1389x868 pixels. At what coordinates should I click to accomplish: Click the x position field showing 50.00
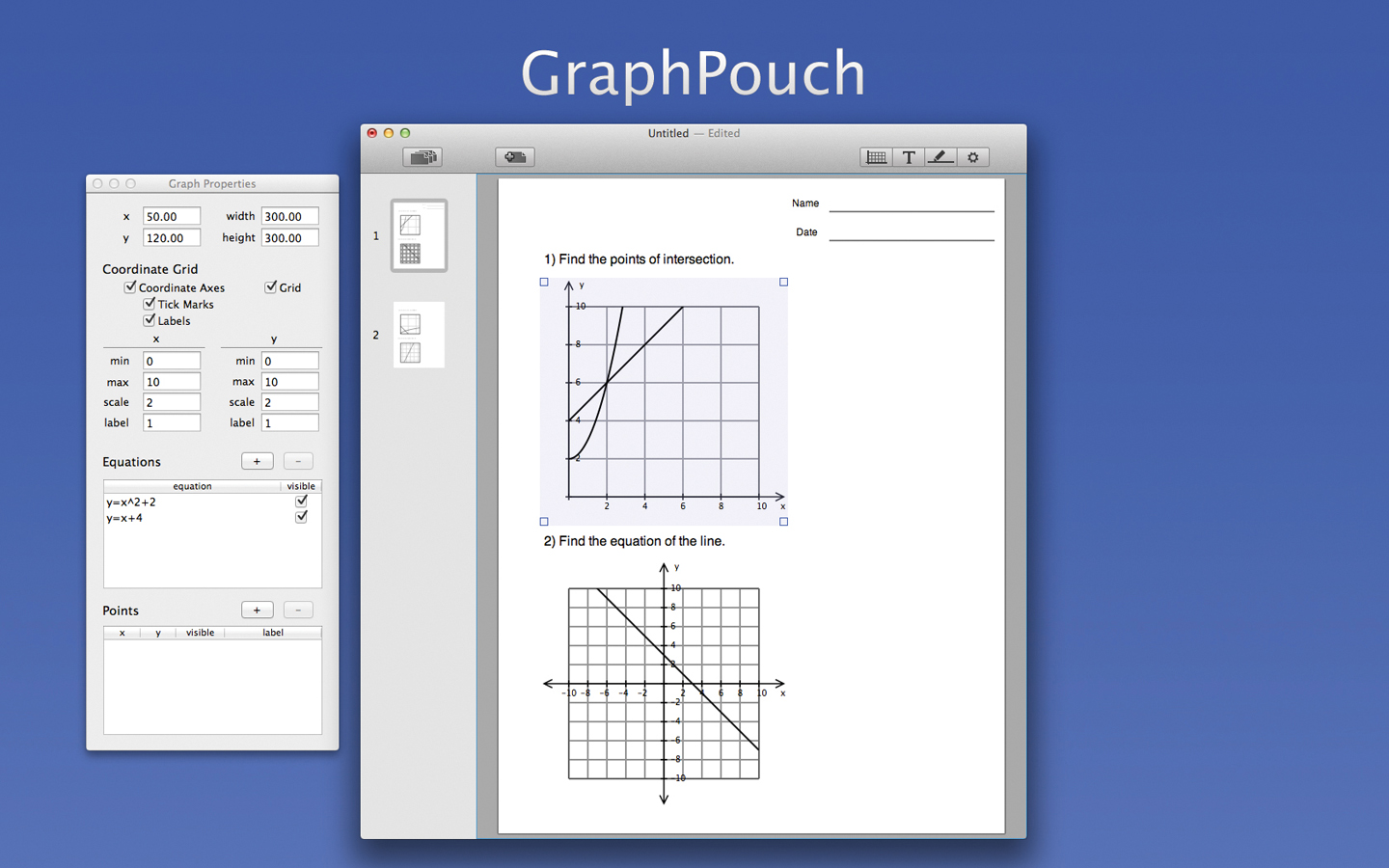click(x=172, y=216)
